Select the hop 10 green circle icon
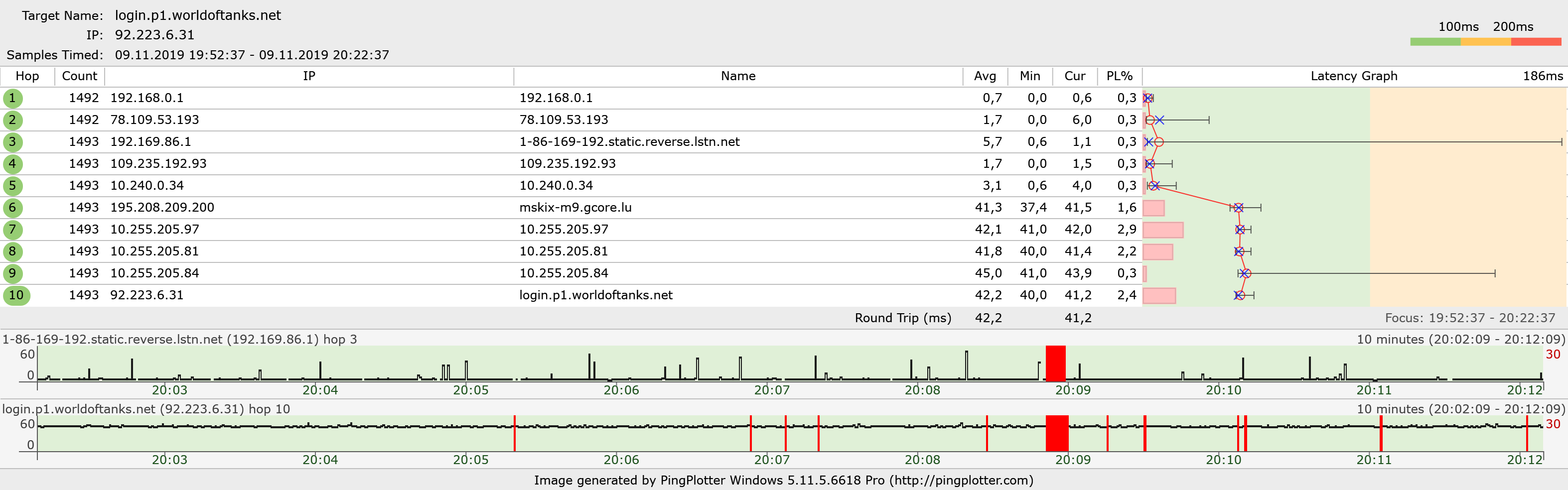Viewport: 1568px width, 490px height. pos(16,295)
